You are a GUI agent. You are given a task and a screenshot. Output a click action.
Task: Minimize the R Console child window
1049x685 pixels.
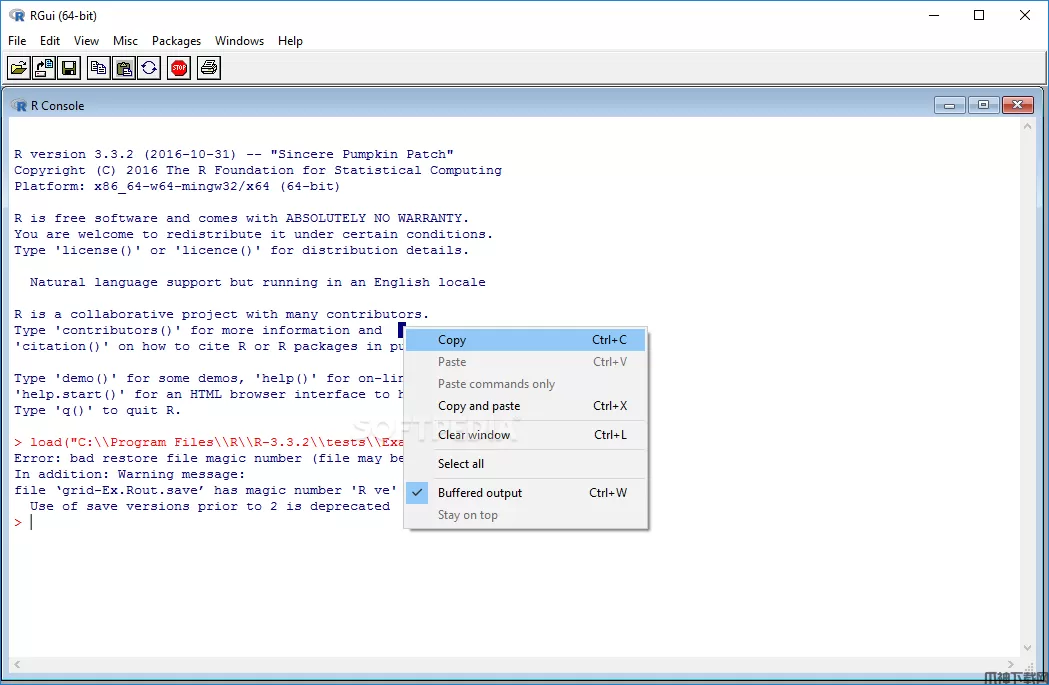pos(950,105)
